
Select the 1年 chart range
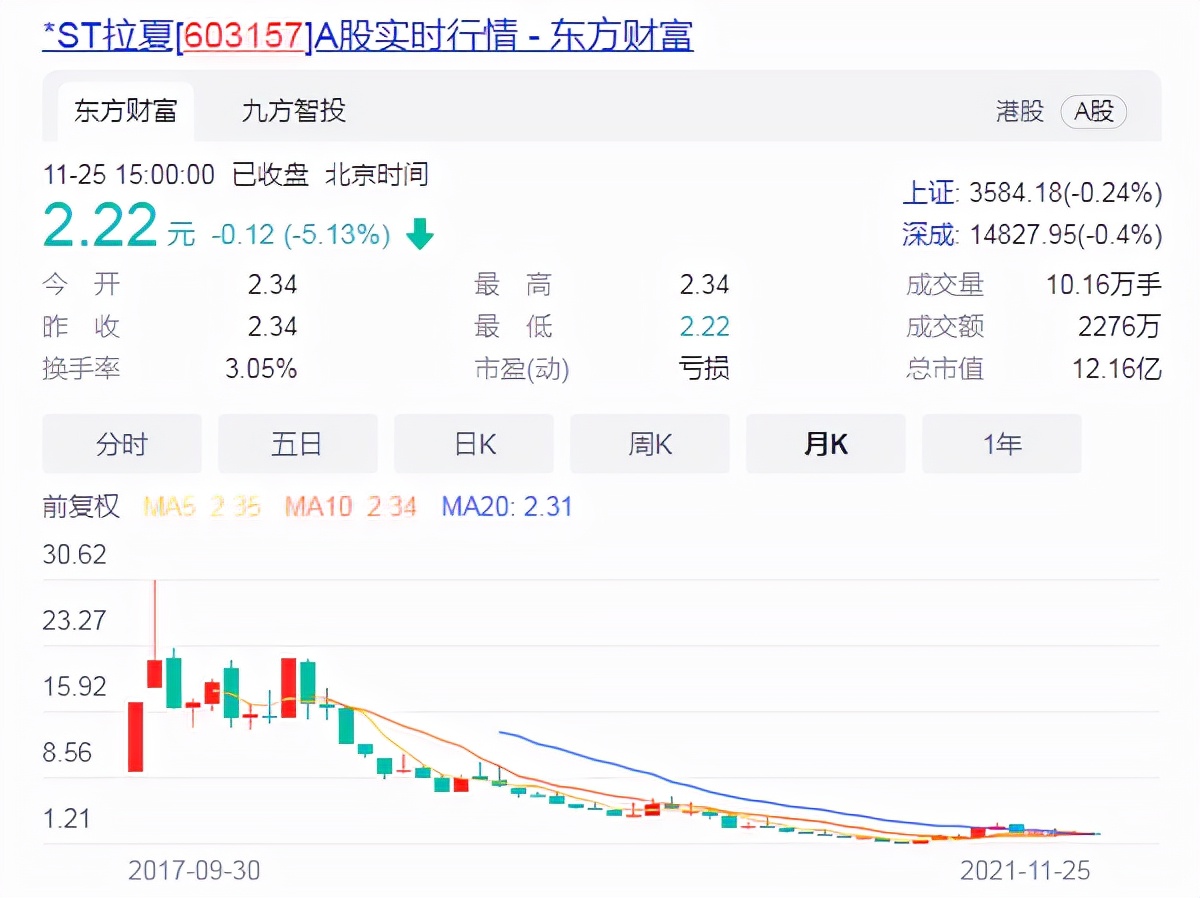click(1001, 444)
